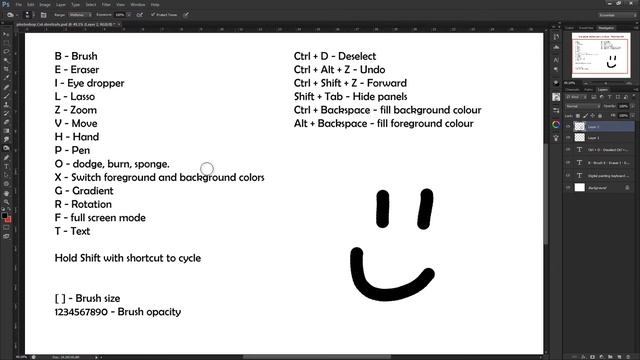Click the Navigator zoom slider
This screenshot has width=640, height=360.
tap(606, 83)
